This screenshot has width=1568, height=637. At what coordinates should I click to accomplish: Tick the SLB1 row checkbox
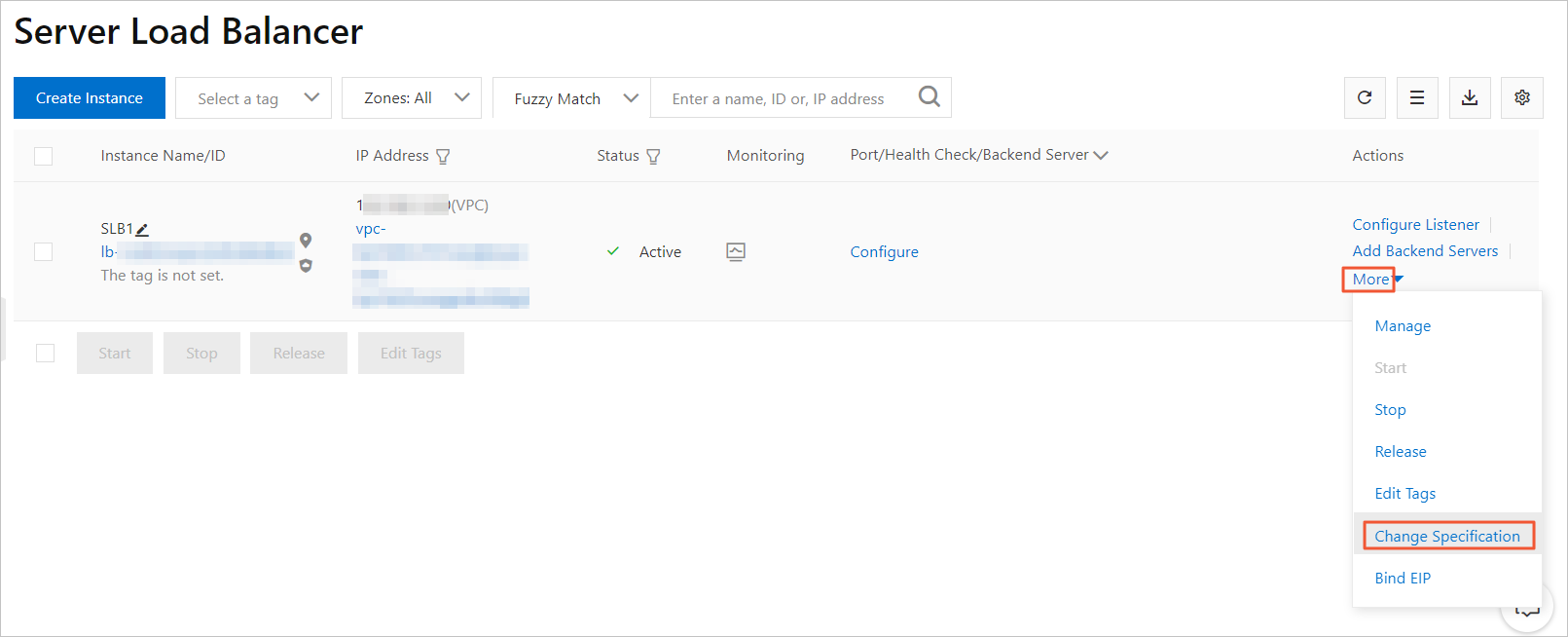(x=44, y=251)
